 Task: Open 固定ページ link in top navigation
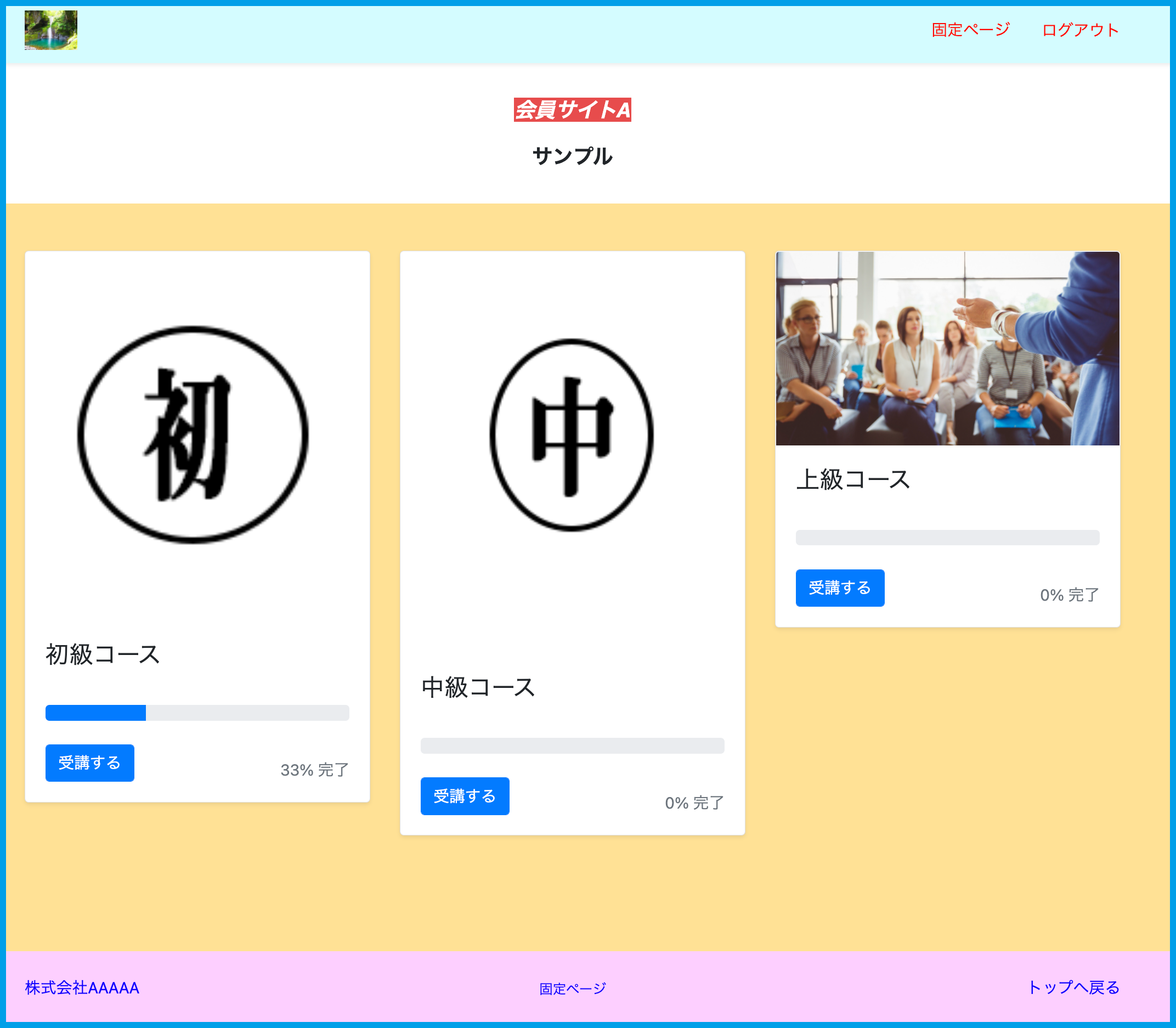(x=970, y=30)
